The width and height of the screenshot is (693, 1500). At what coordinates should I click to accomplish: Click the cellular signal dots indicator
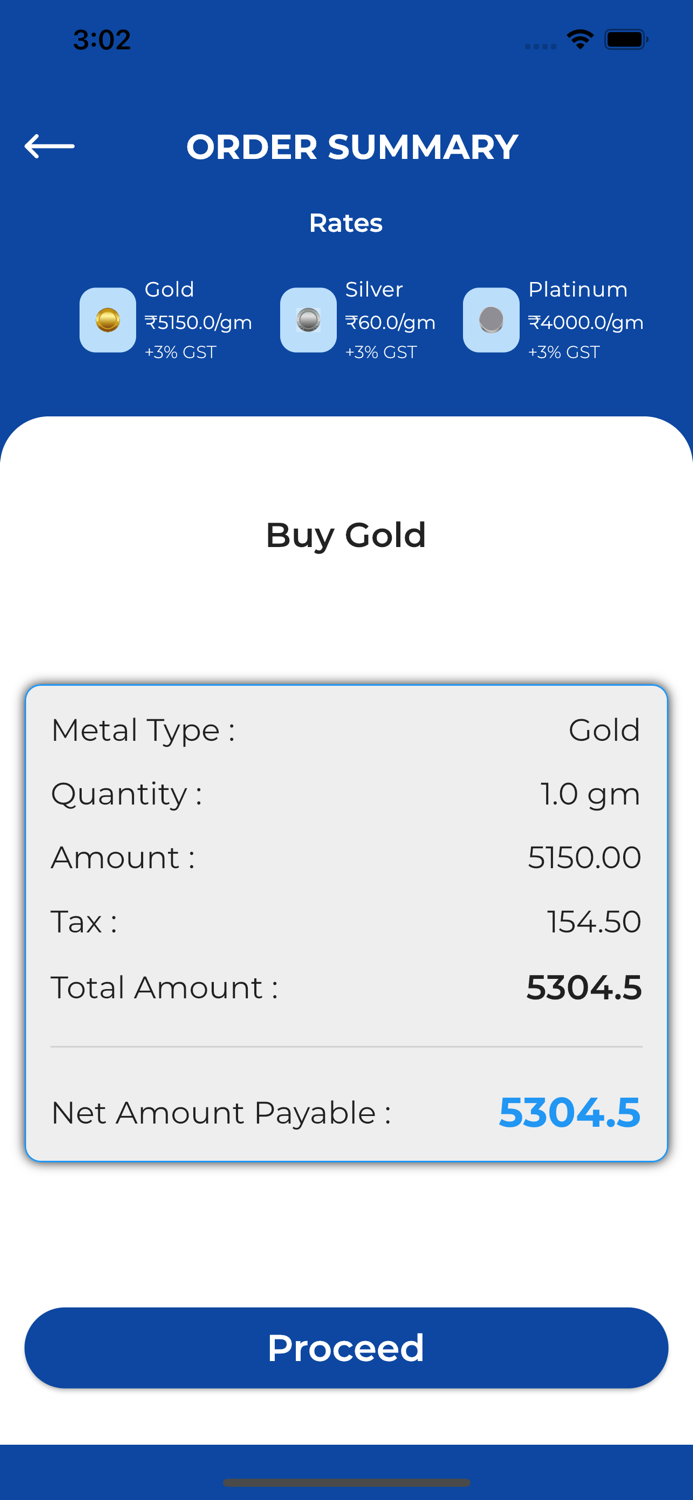coord(540,45)
